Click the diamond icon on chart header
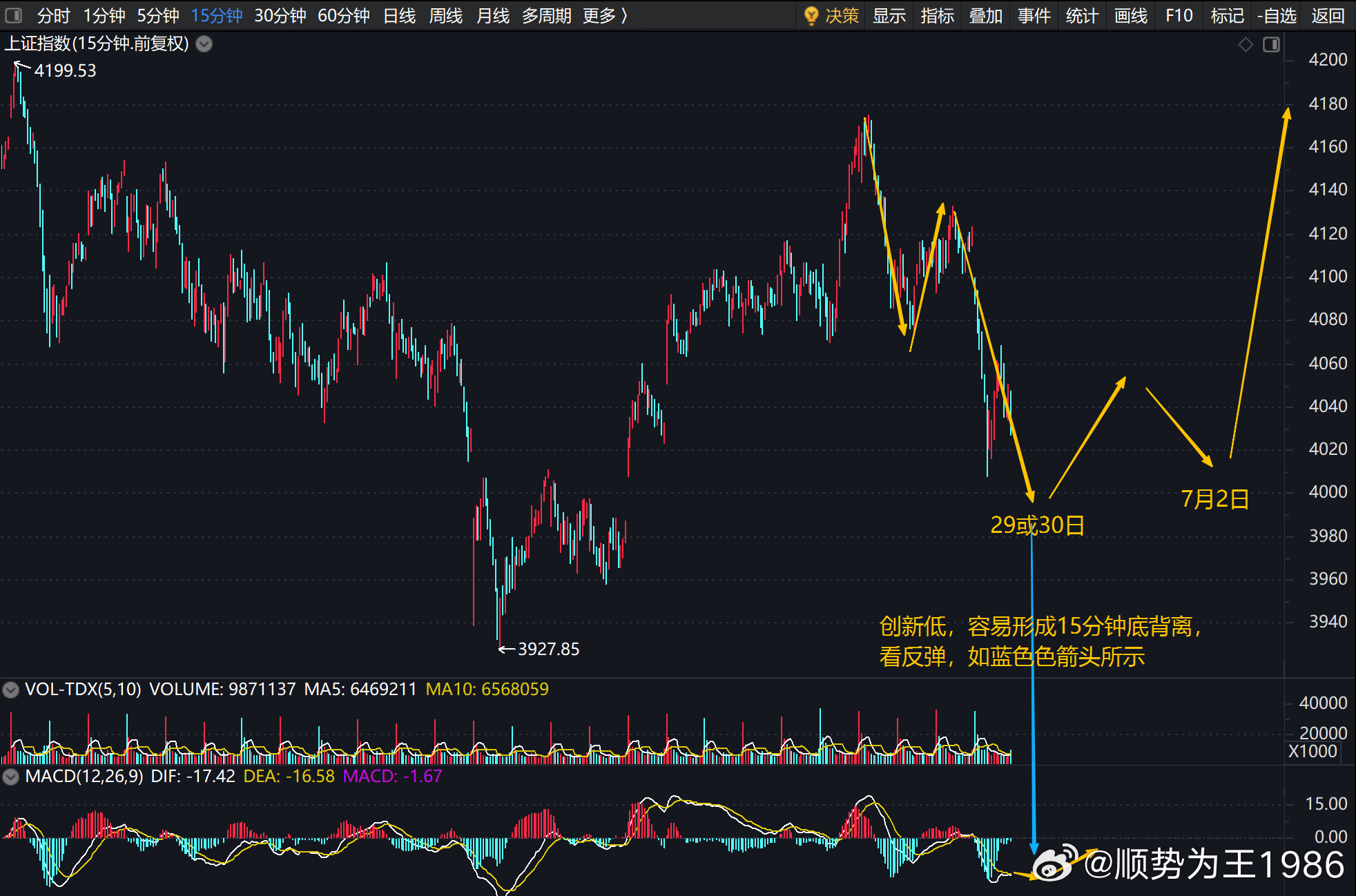 pos(1246,45)
